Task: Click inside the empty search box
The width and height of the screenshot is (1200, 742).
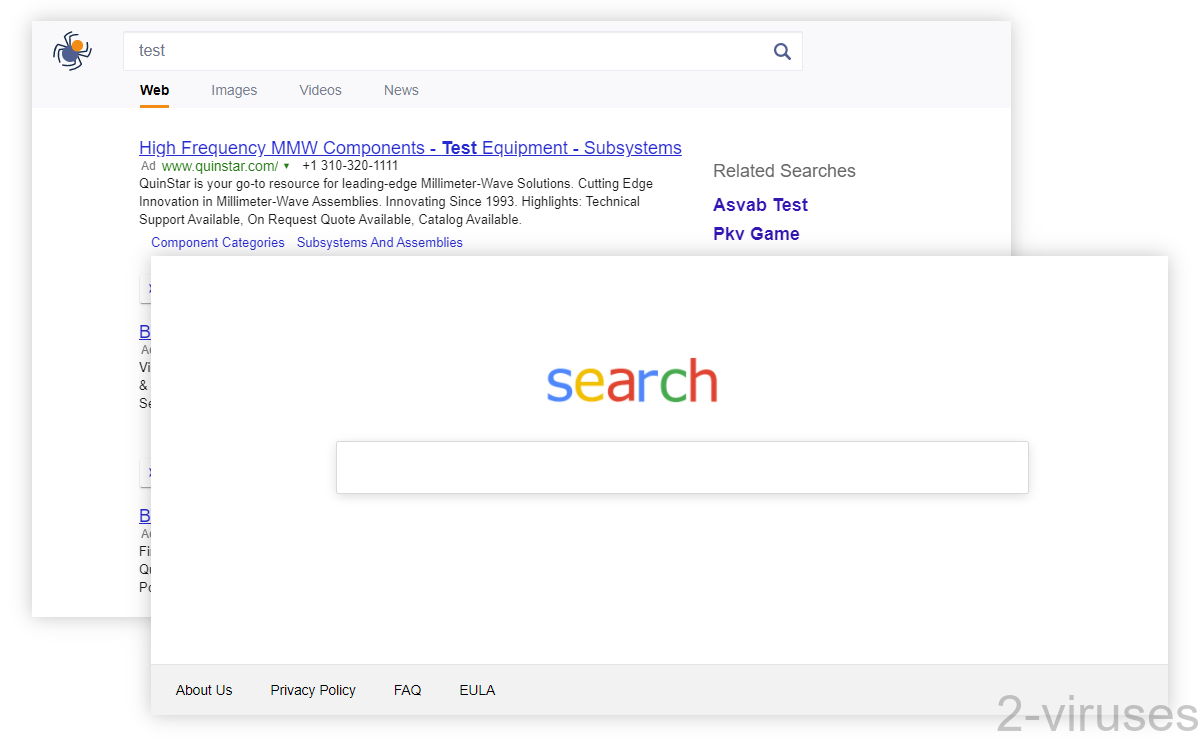Action: click(682, 467)
